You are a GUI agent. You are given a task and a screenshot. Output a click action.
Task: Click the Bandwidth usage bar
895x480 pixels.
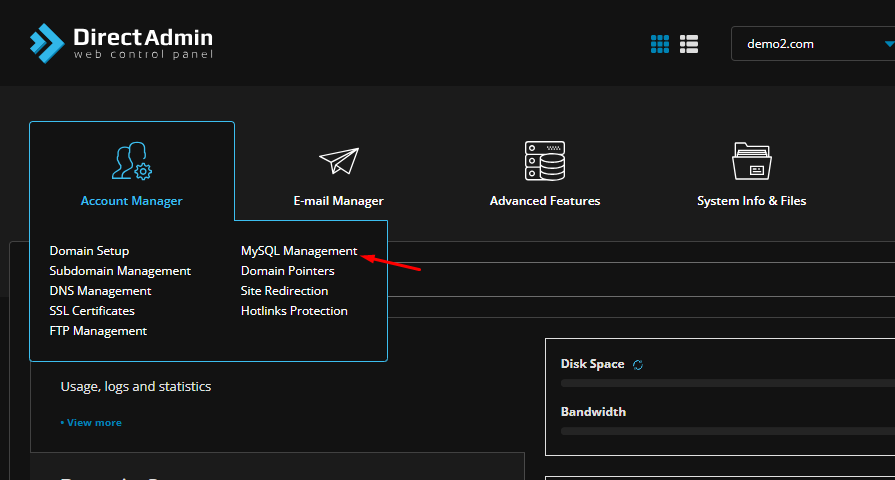[x=728, y=431]
